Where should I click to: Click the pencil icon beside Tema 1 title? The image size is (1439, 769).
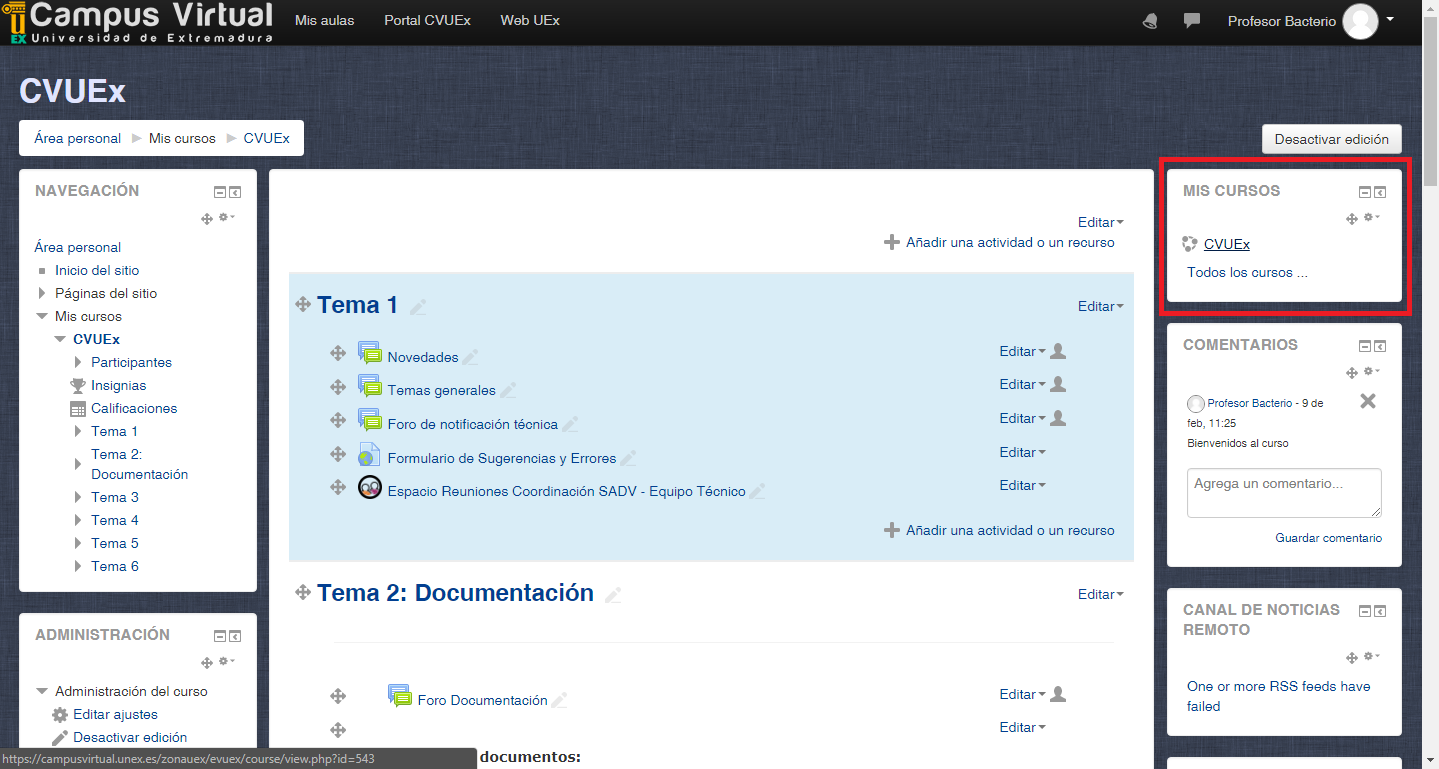(418, 307)
